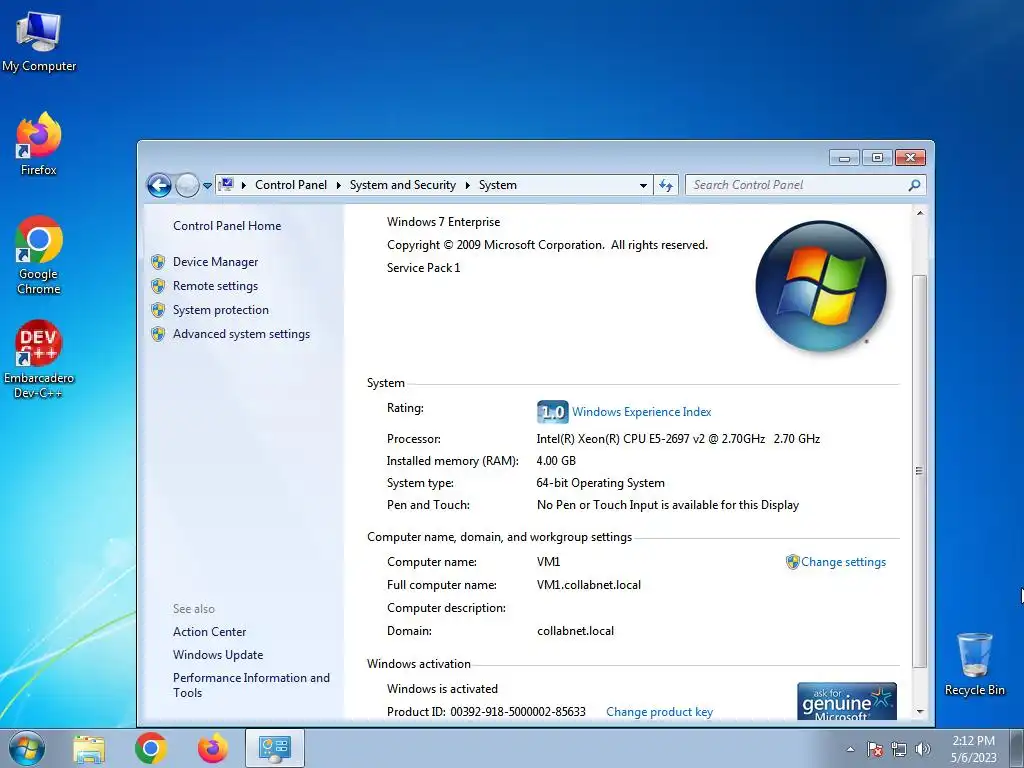
Task: Click Change settings link
Action: pyautogui.click(x=843, y=562)
